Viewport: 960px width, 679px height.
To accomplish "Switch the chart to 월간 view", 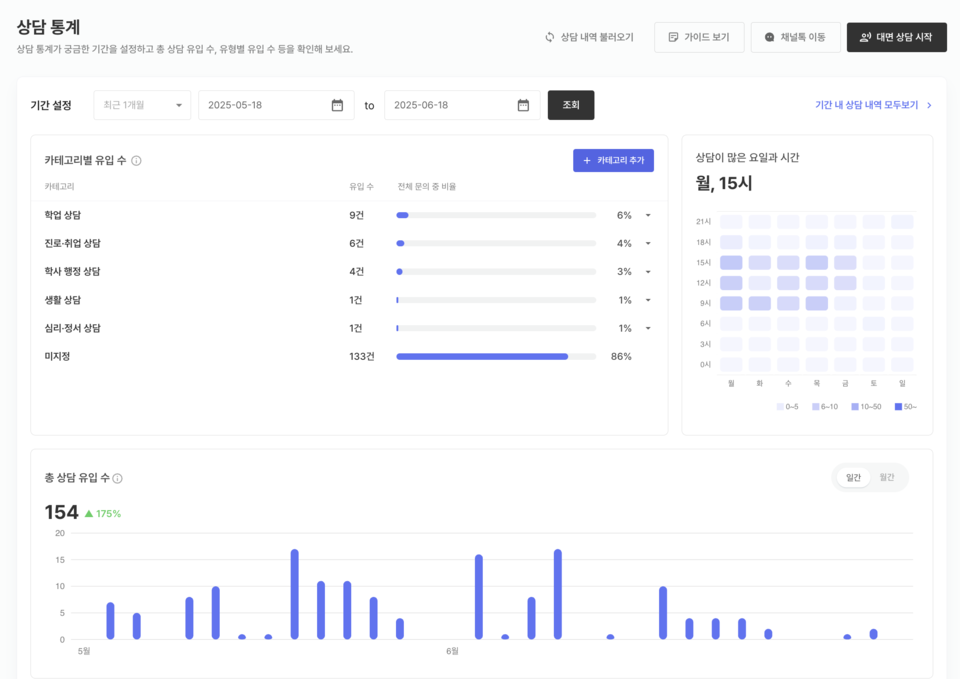I will tap(887, 478).
